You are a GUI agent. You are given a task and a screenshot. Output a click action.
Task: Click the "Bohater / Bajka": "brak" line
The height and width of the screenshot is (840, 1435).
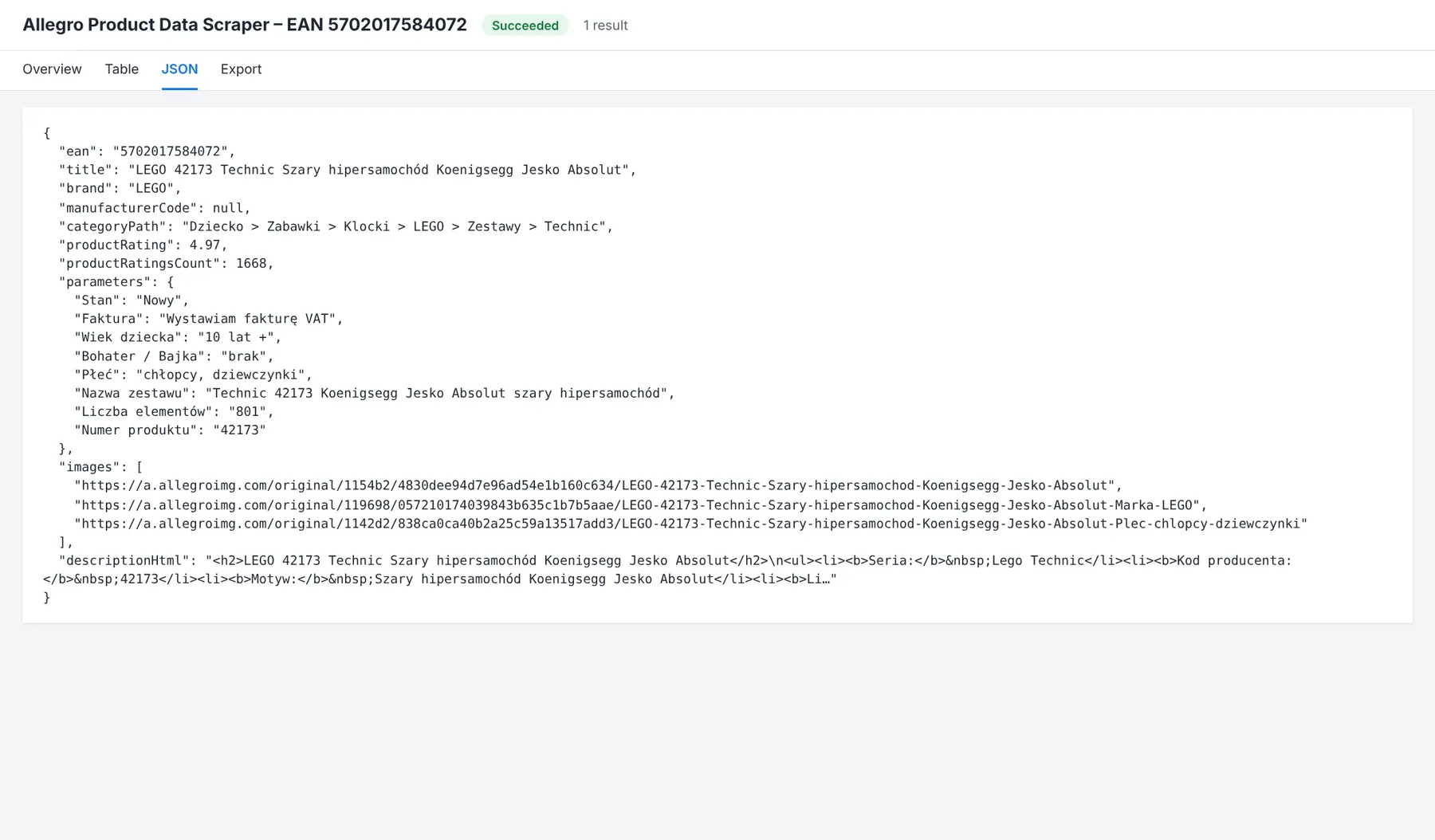174,356
